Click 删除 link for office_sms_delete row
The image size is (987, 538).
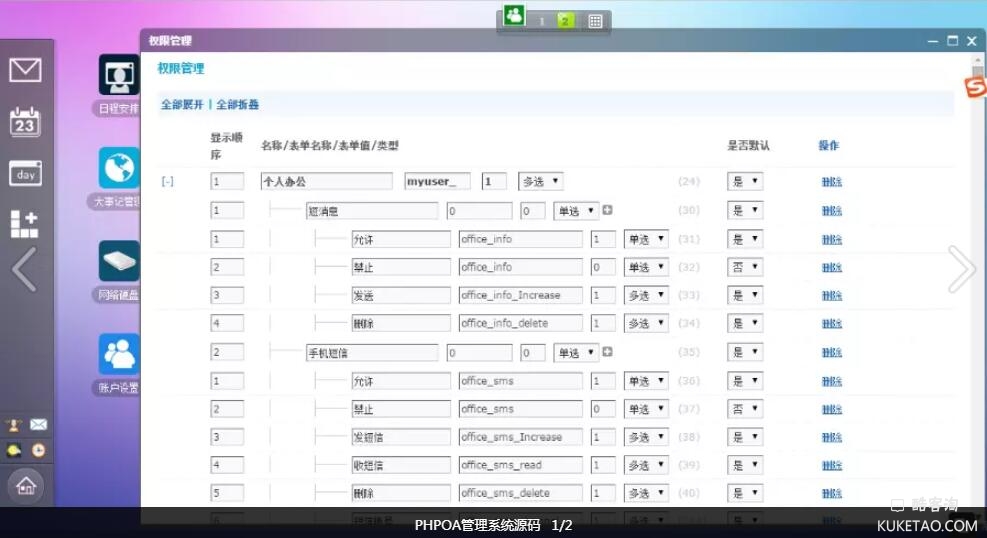[x=832, y=493]
